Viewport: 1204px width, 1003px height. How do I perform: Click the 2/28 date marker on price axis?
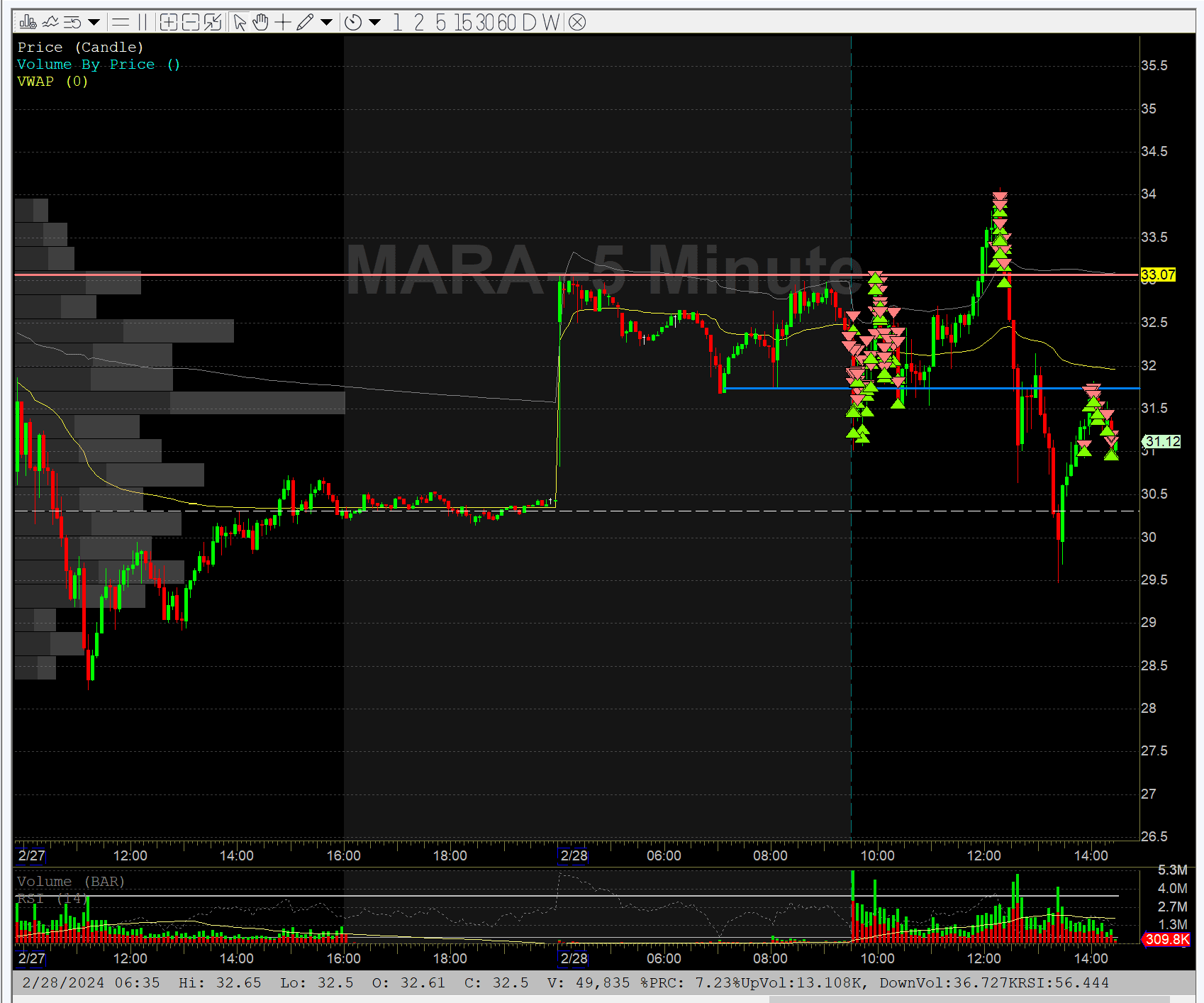coord(574,855)
